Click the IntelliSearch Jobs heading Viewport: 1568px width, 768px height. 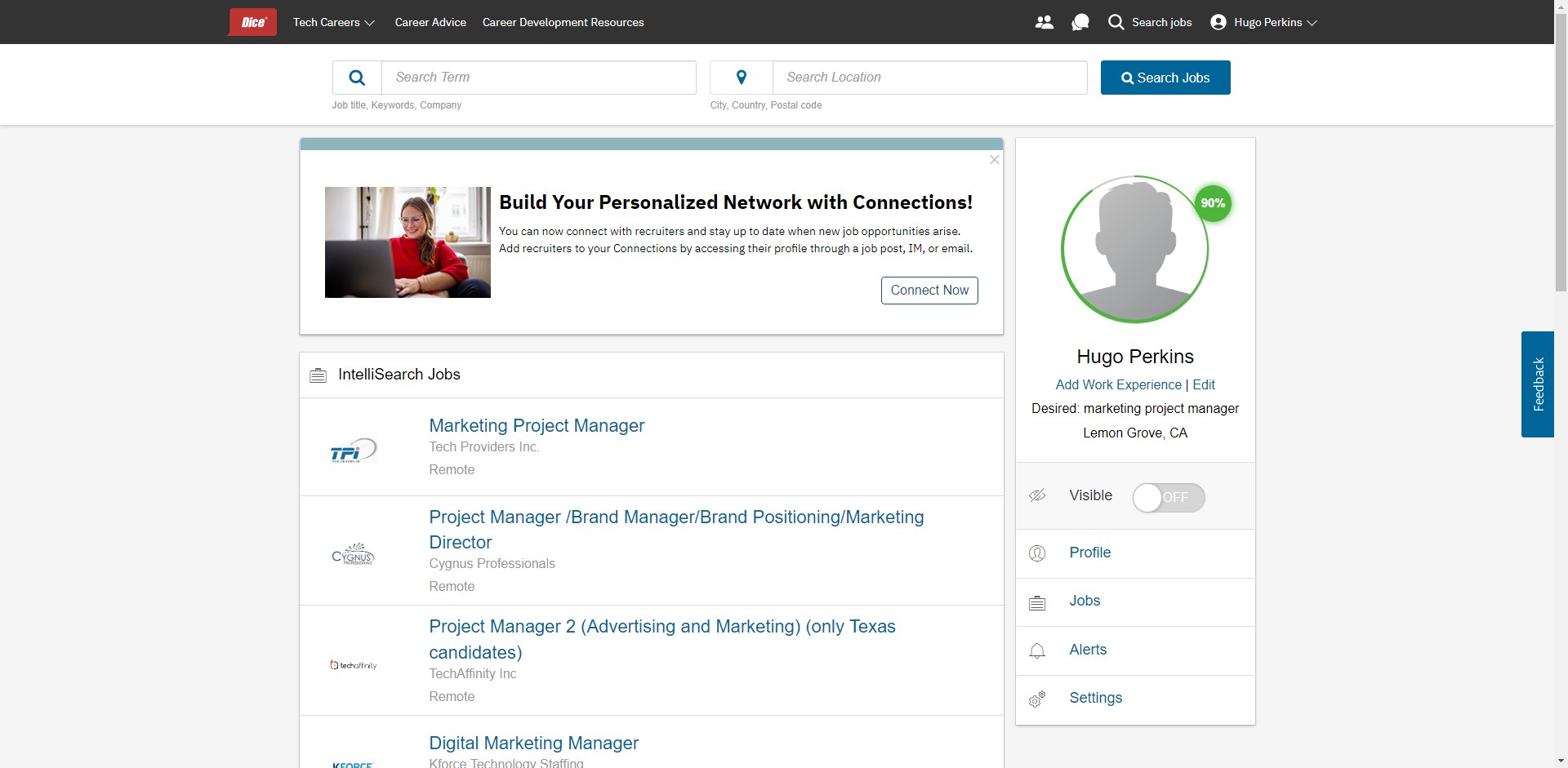pos(399,375)
